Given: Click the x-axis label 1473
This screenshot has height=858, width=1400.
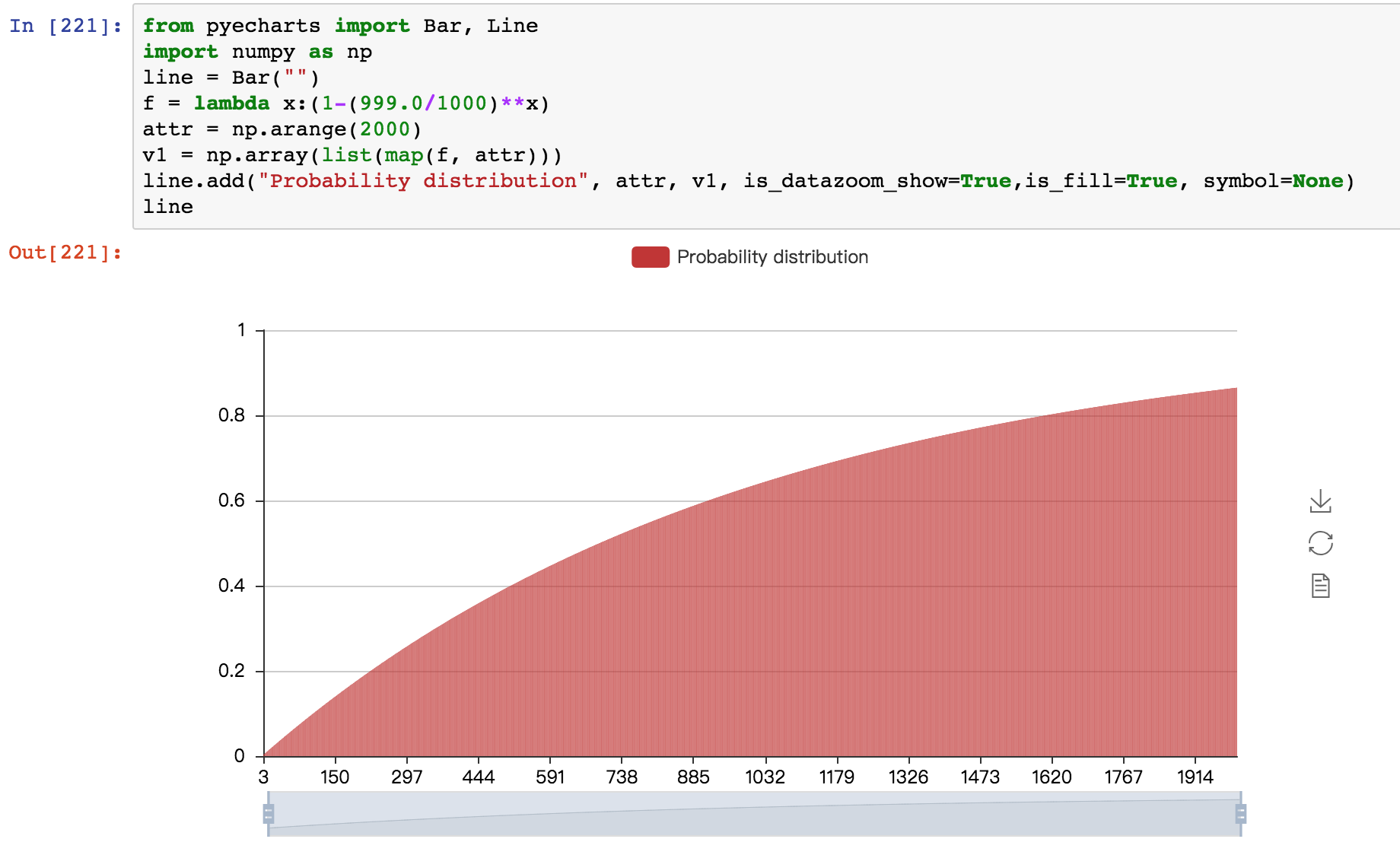Looking at the screenshot, I should click(980, 777).
